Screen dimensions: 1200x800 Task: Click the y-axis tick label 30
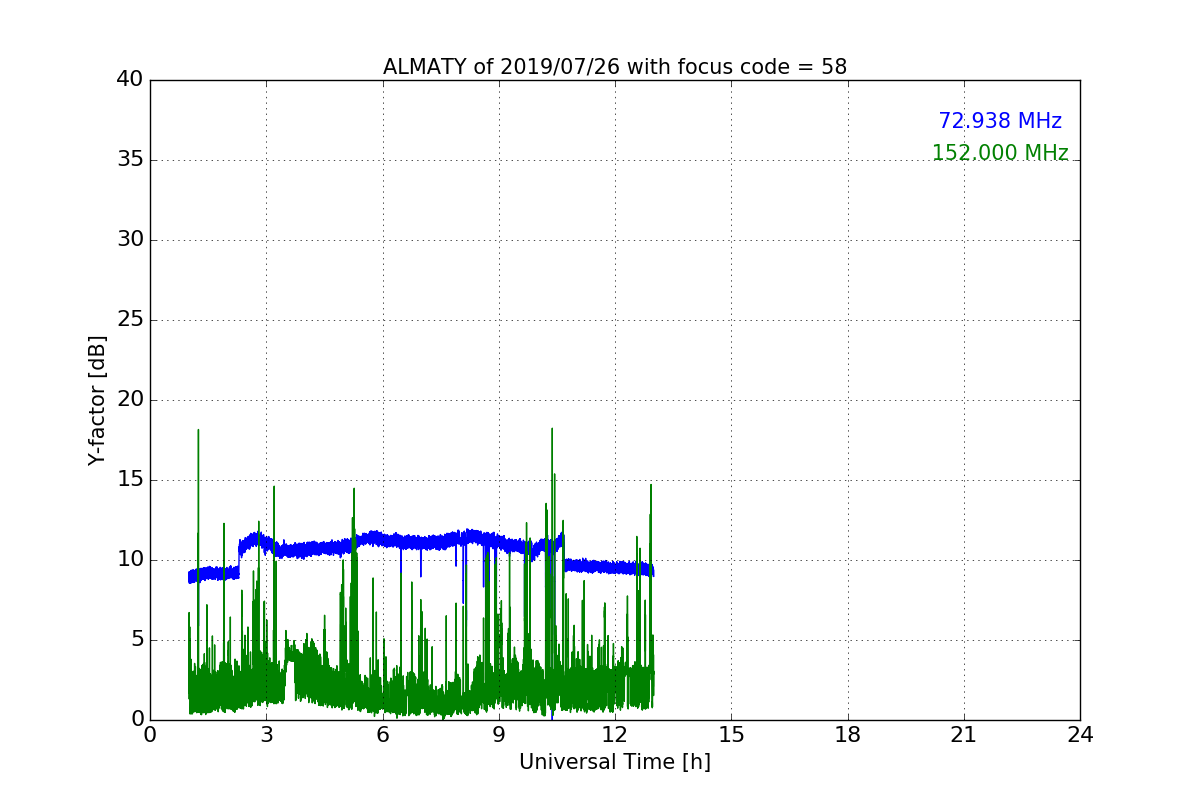pos(130,240)
